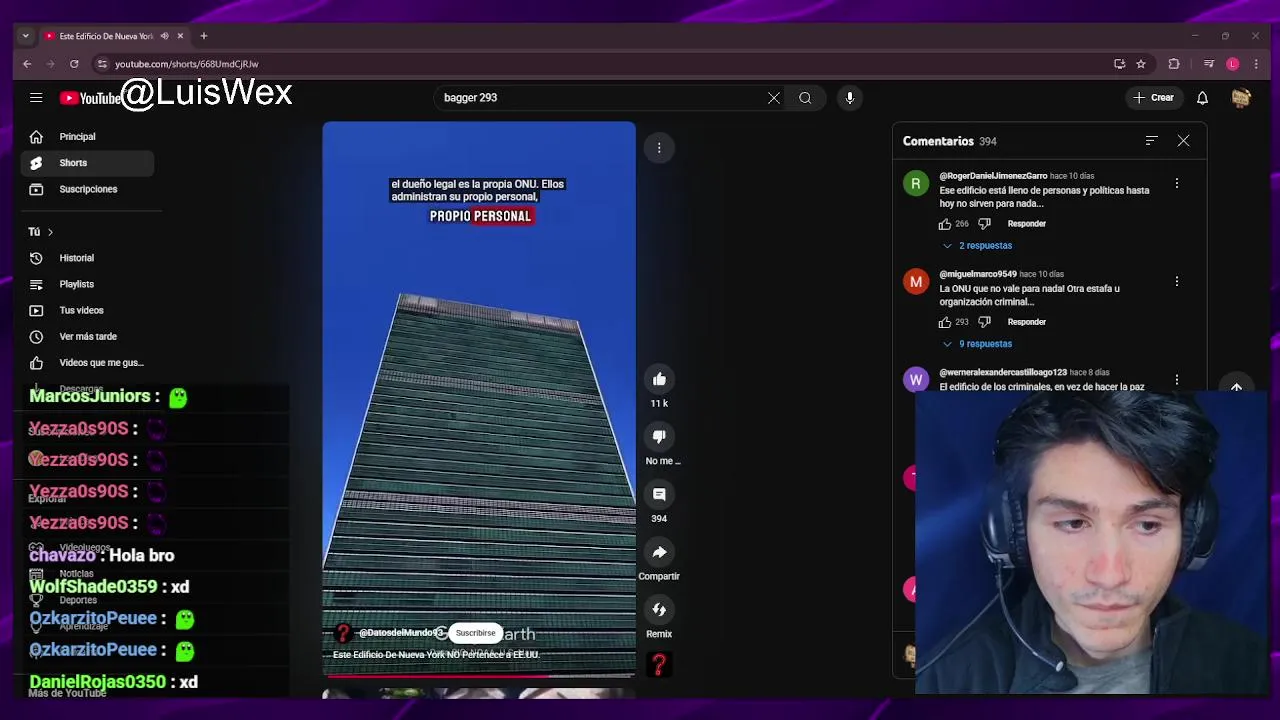Open Playlists in the sidebar
Viewport: 1280px width, 720px height.
coord(88,284)
